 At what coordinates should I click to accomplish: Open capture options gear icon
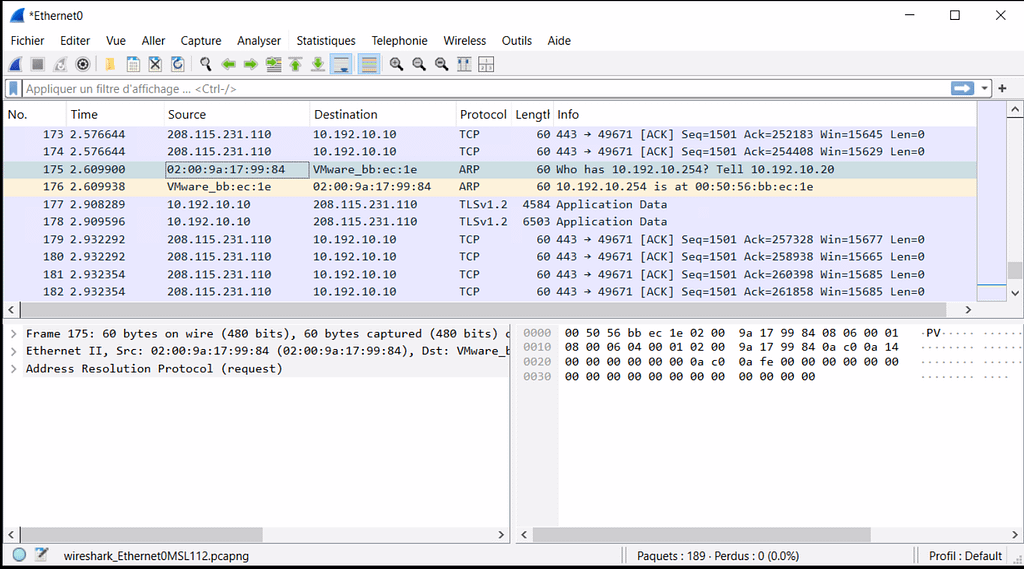click(83, 64)
